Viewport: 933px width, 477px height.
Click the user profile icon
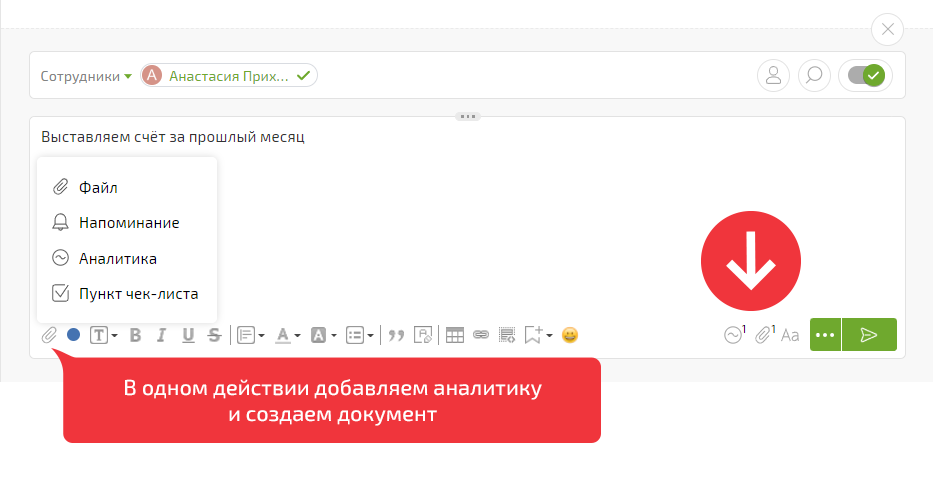773,76
